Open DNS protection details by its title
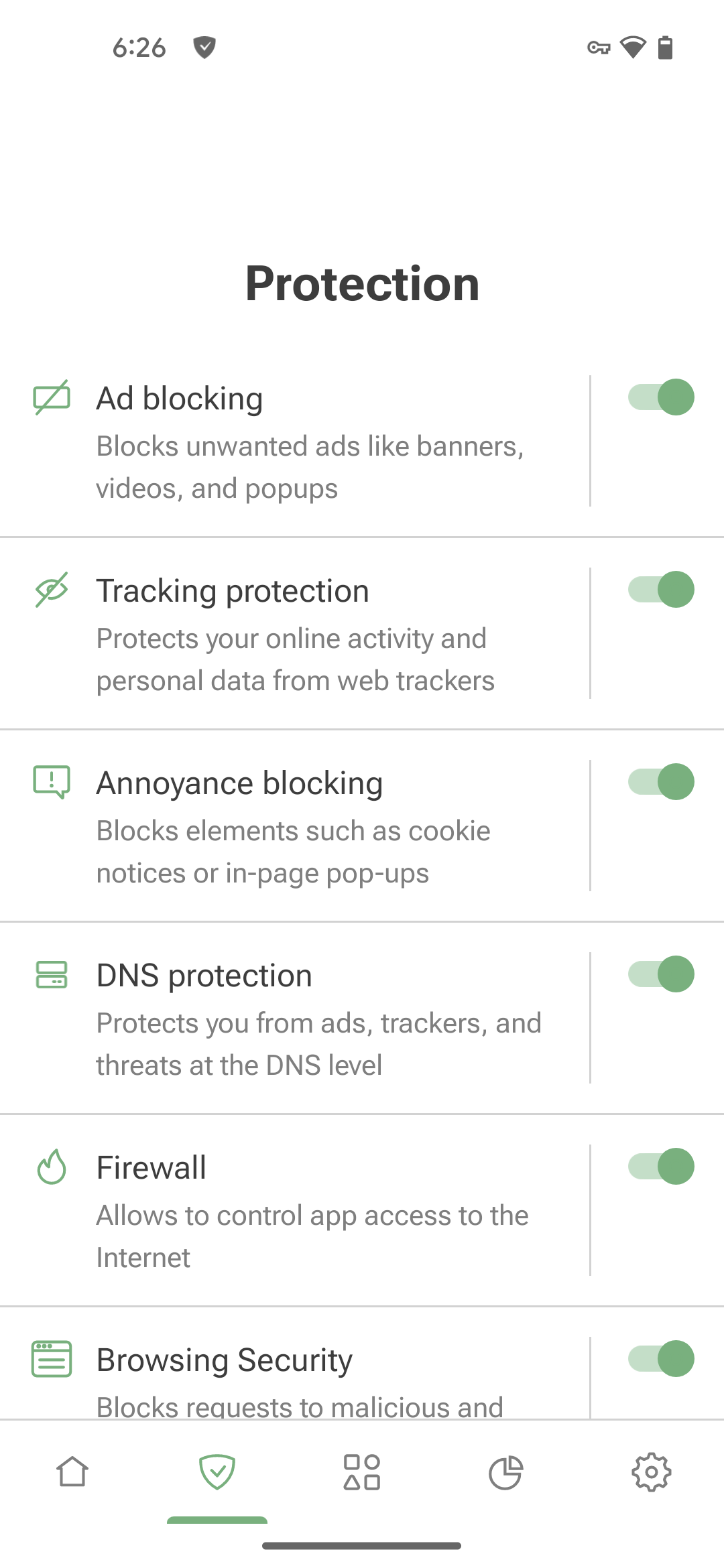724x1568 pixels. [x=204, y=976]
